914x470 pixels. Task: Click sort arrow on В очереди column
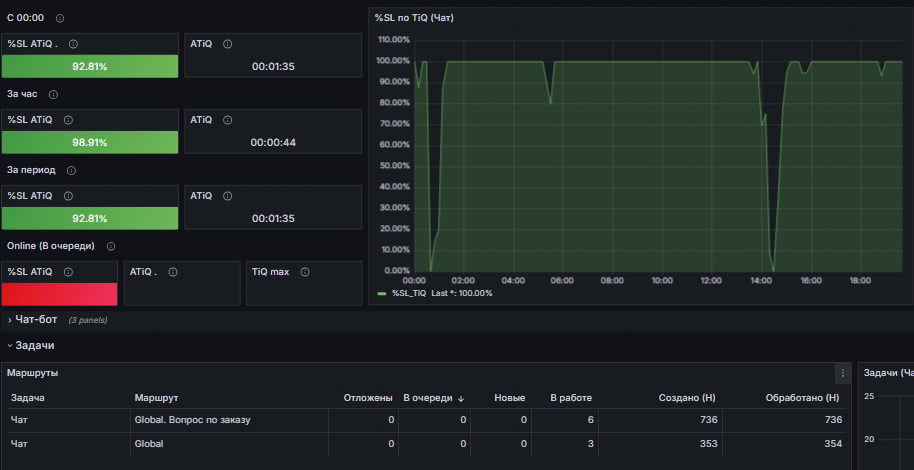460,398
